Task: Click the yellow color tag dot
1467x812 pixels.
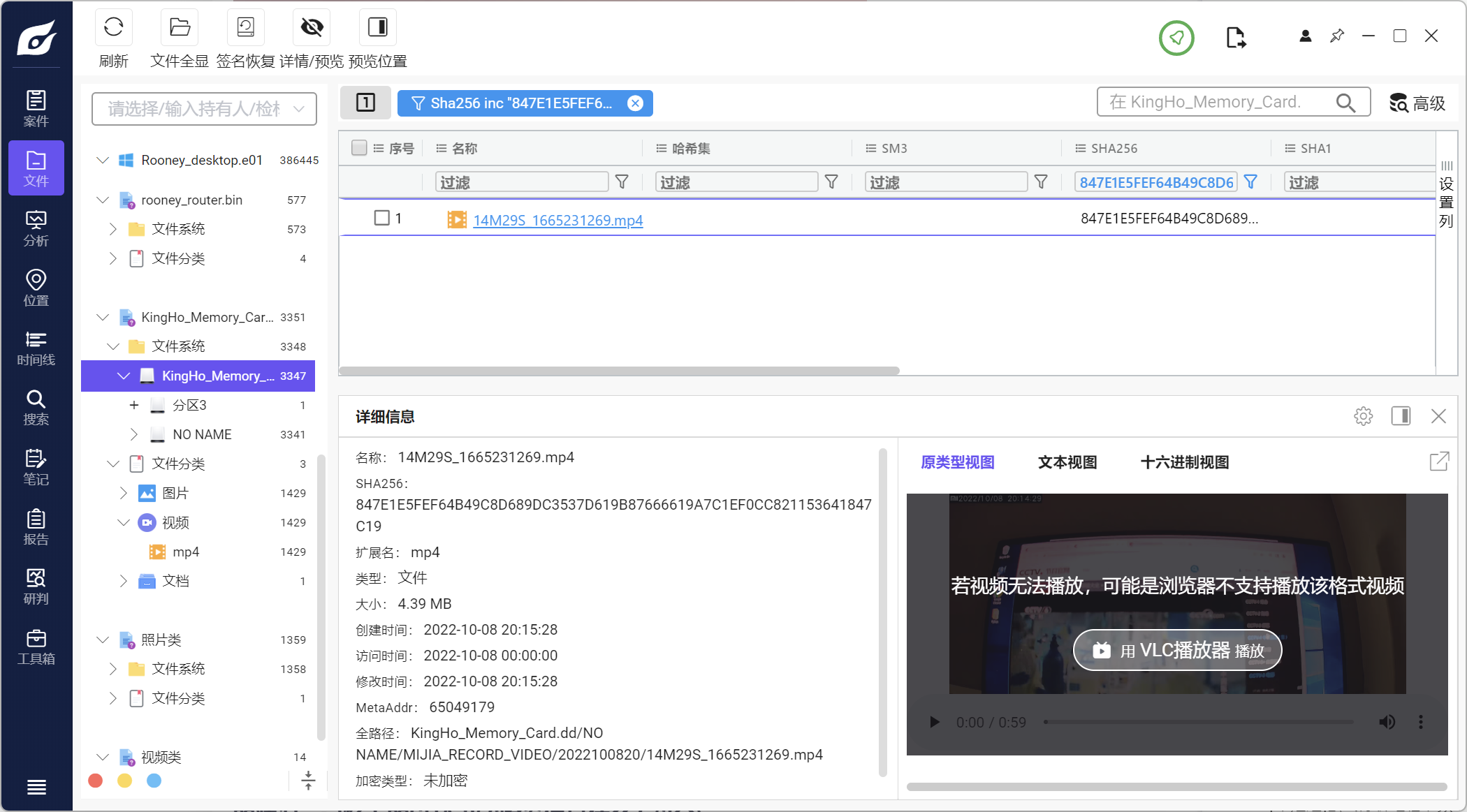Action: click(125, 781)
